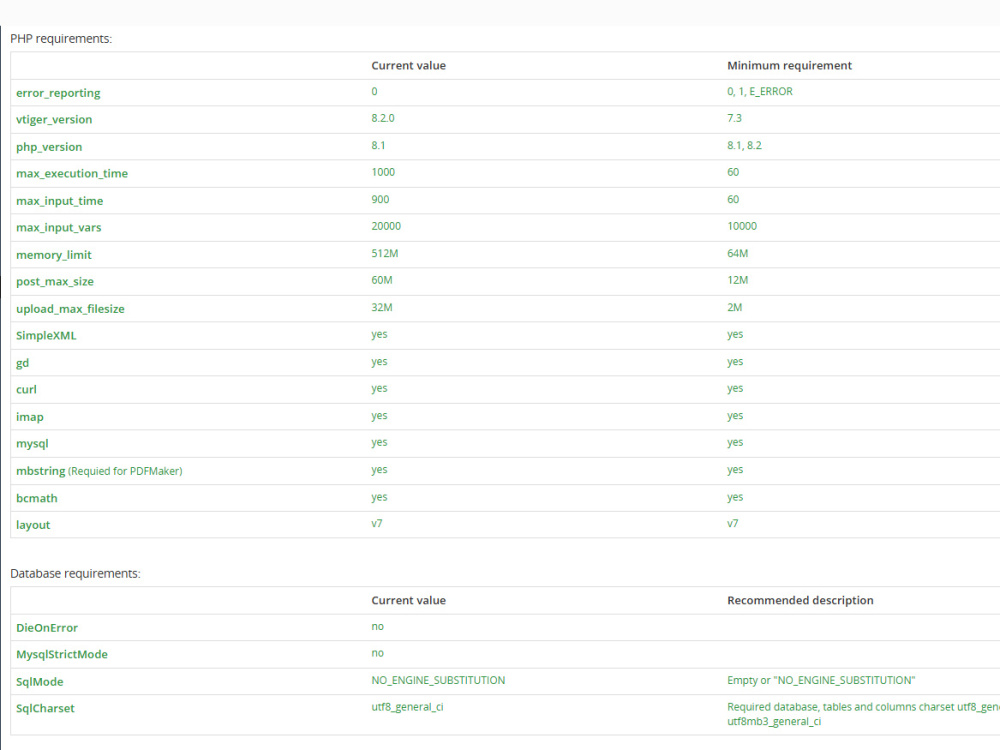Screen dimensions: 1000x750
Task: Click the 8.2.0 vtiger version value
Action: (x=383, y=119)
